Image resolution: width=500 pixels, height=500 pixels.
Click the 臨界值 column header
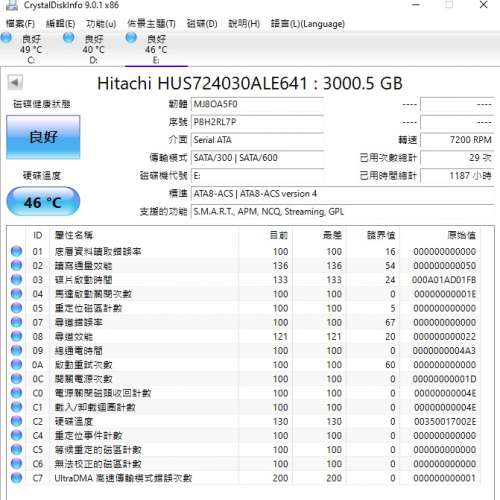tap(373, 235)
